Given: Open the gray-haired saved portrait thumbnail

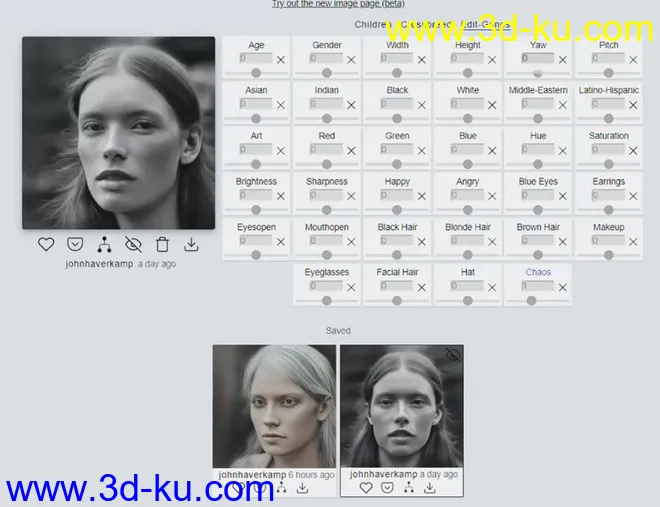Looking at the screenshot, I should coord(274,406).
